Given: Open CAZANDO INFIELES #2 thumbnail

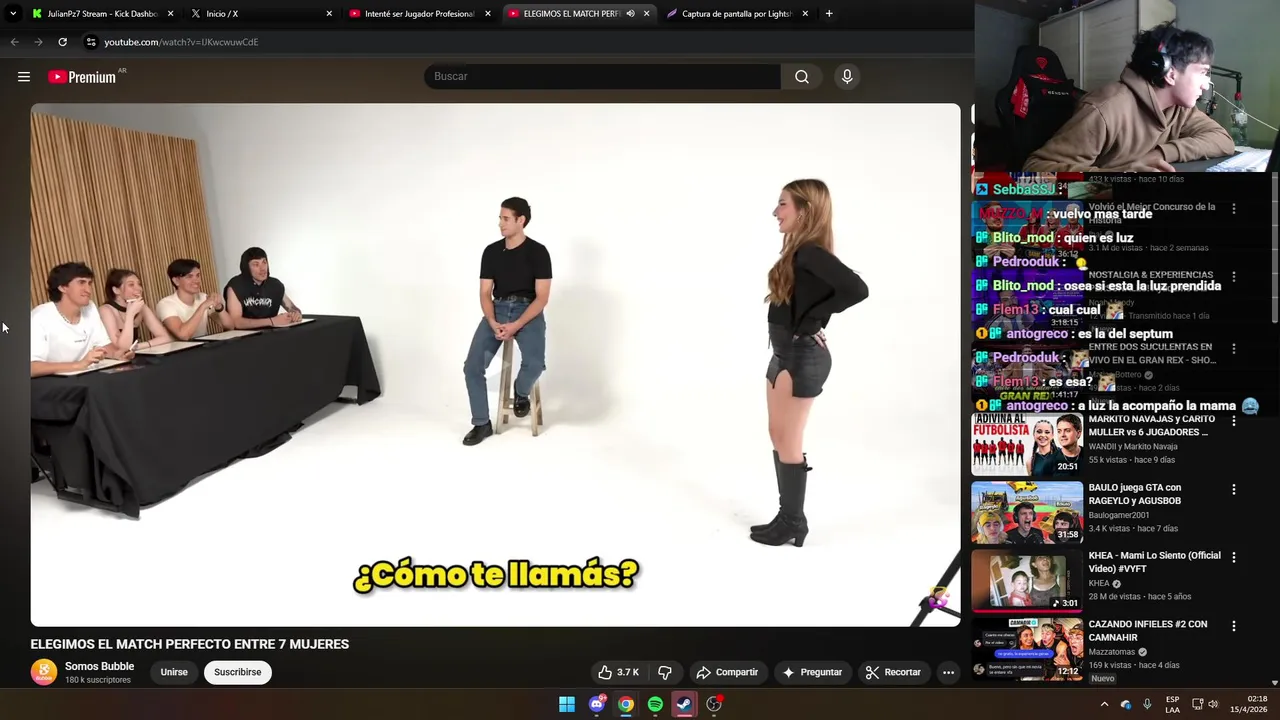Looking at the screenshot, I should 1027,649.
